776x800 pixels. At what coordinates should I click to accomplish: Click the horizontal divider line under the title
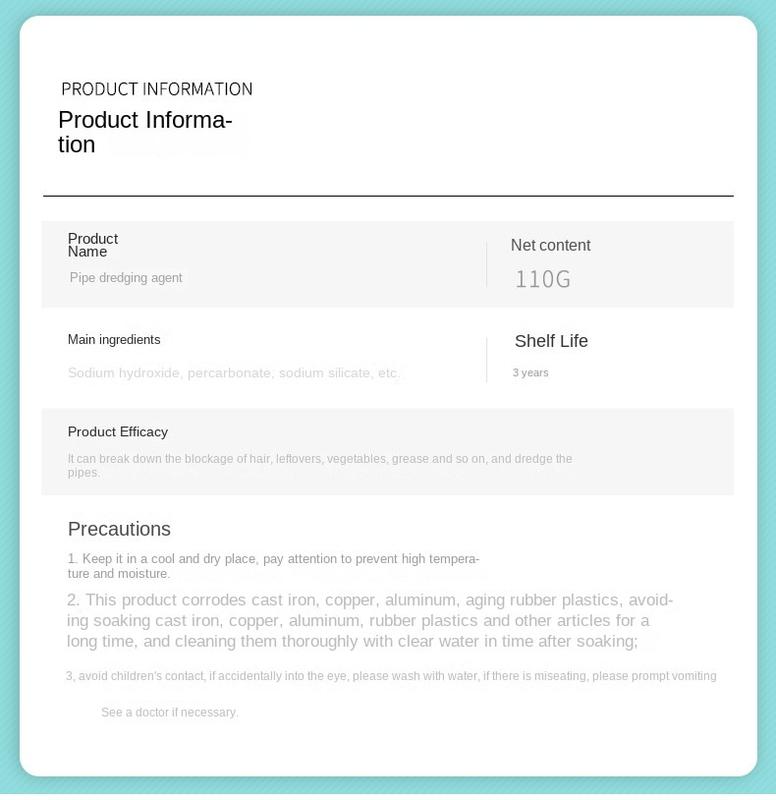pyautogui.click(x=388, y=195)
